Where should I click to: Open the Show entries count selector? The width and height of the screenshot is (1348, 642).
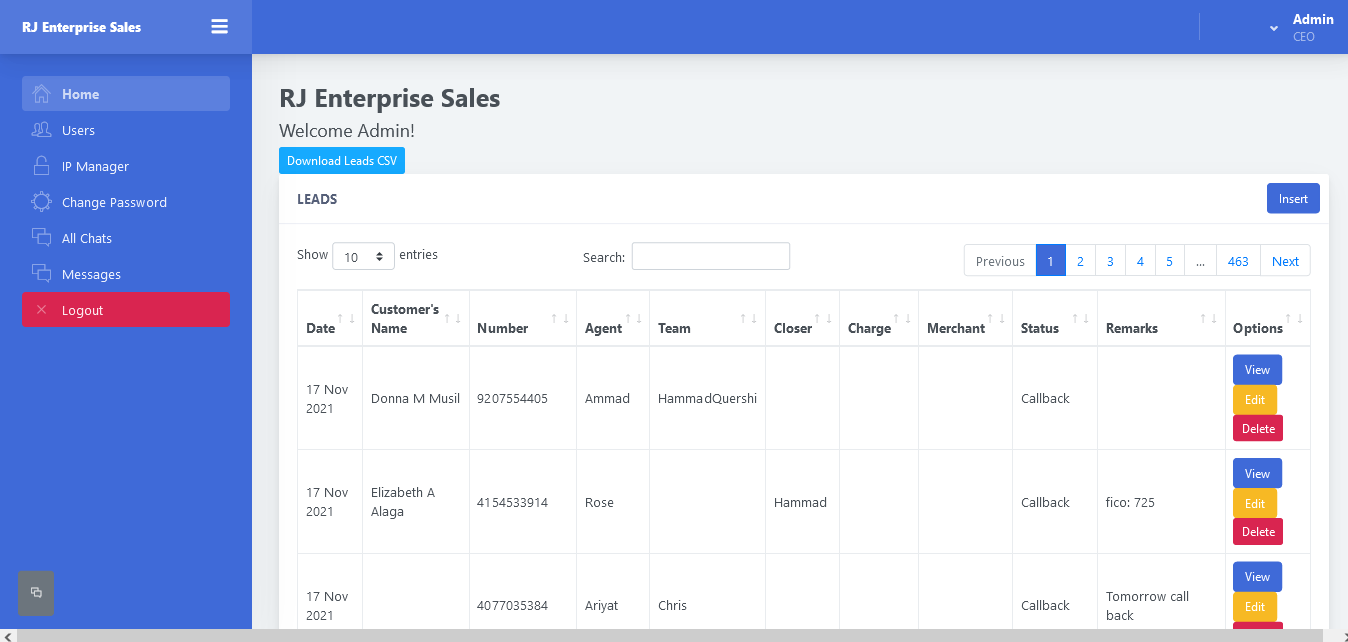363,256
